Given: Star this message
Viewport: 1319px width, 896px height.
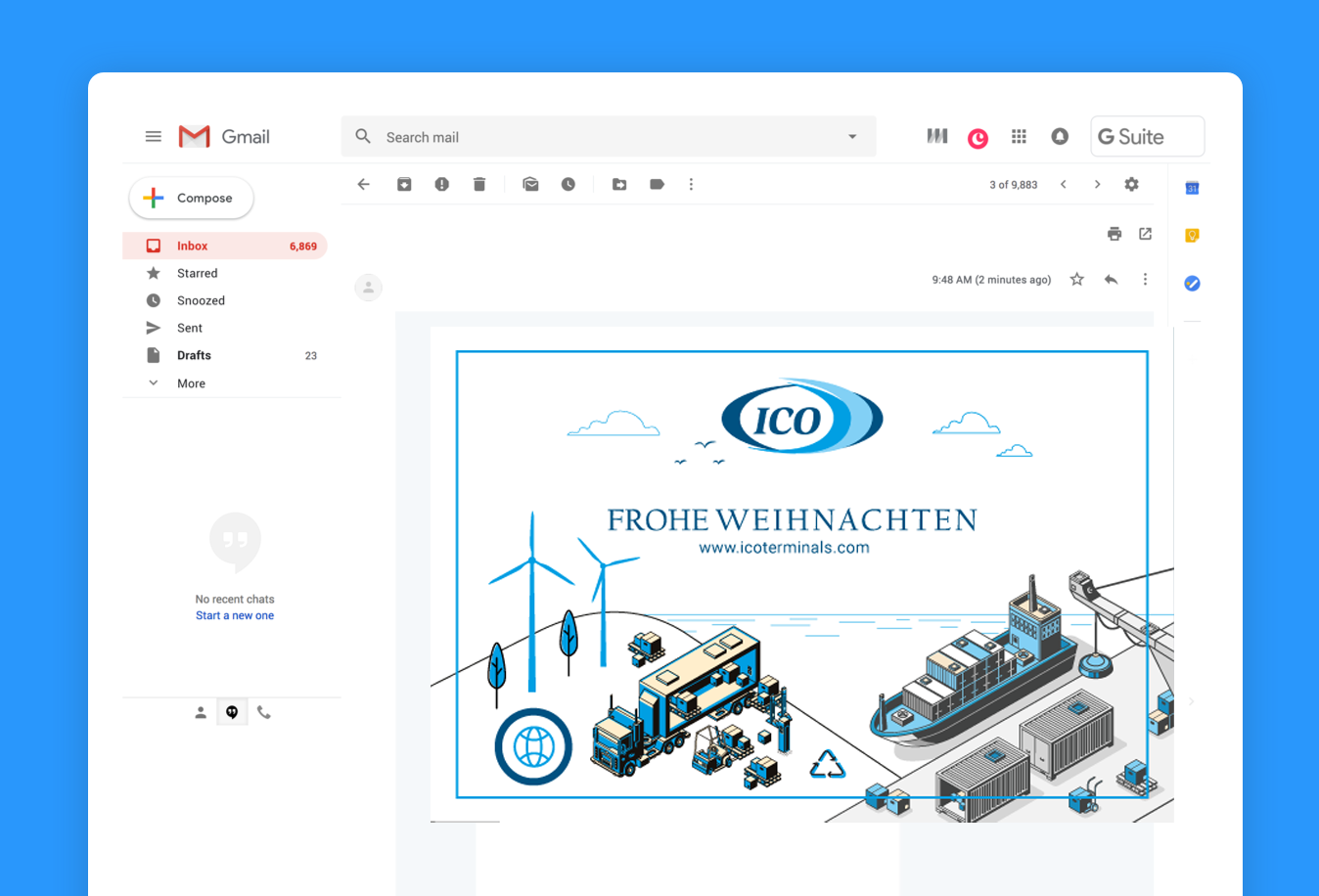Looking at the screenshot, I should tap(1077, 280).
